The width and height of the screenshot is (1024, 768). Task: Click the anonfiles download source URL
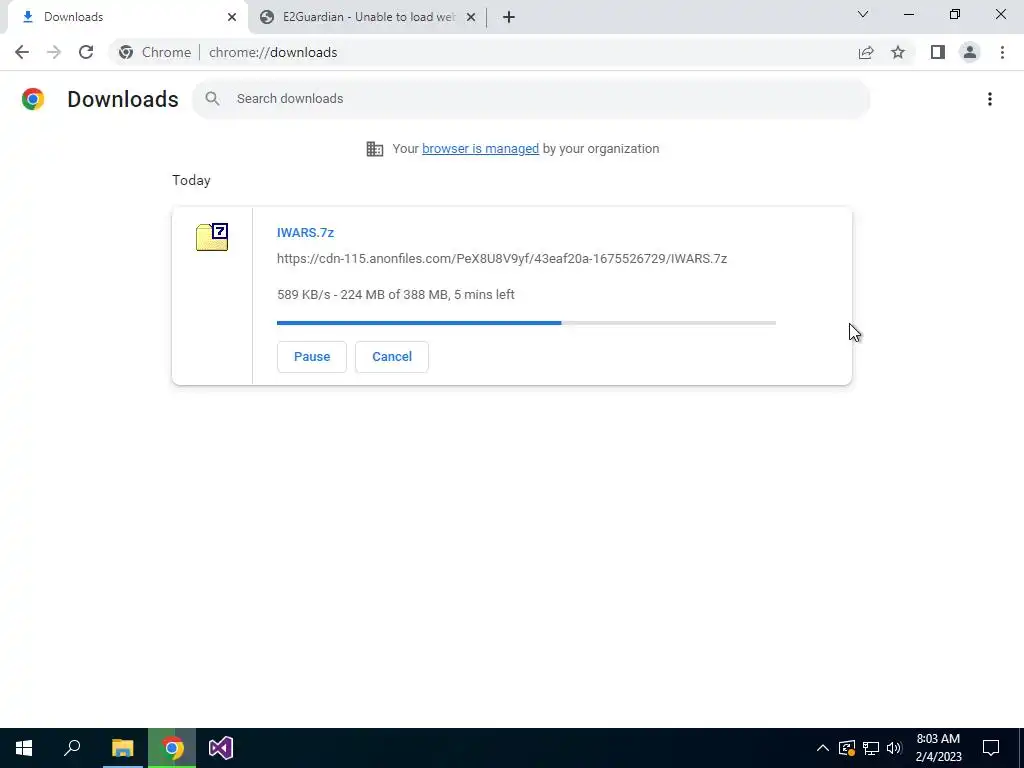pos(502,259)
